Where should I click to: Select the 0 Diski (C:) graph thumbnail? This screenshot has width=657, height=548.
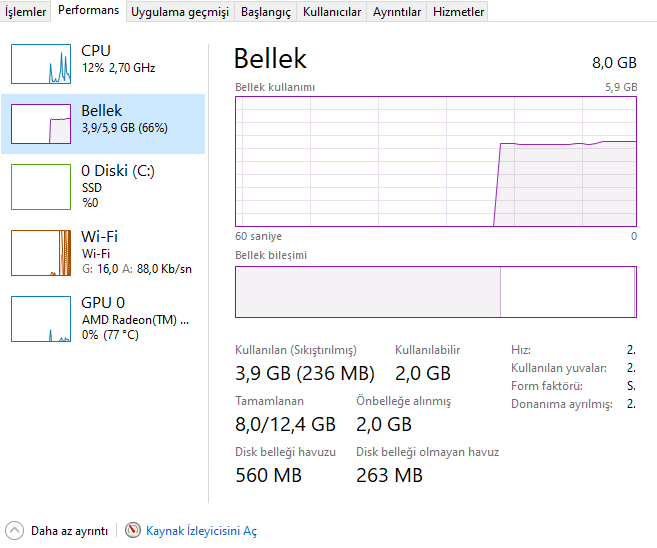coord(41,187)
